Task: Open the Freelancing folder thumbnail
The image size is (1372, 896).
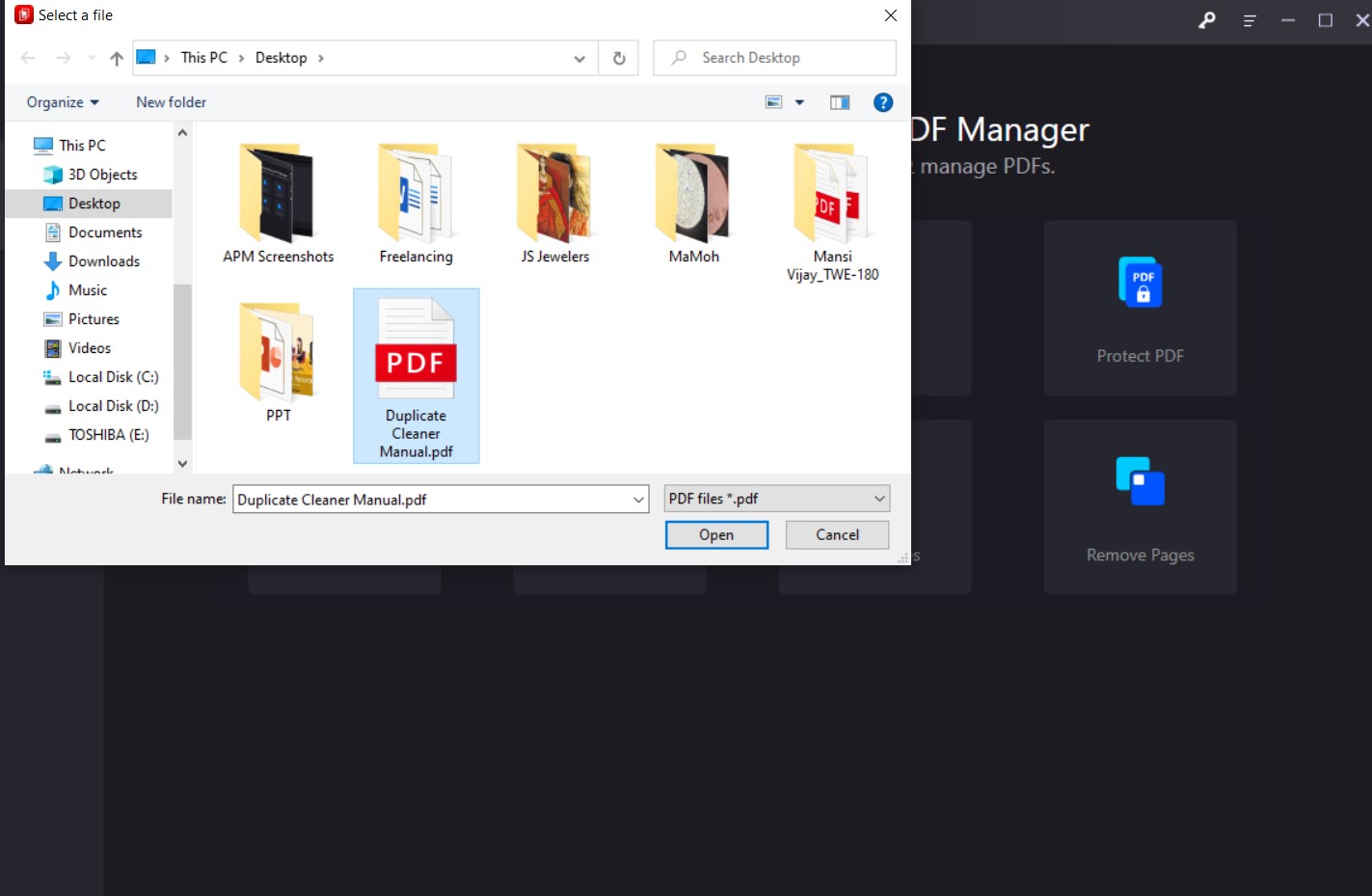Action: pos(416,193)
